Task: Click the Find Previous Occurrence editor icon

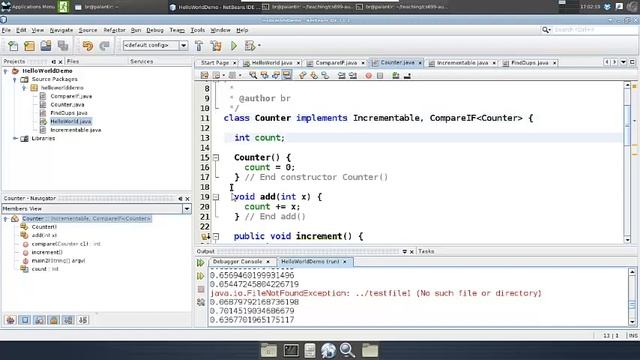Action: (264, 75)
